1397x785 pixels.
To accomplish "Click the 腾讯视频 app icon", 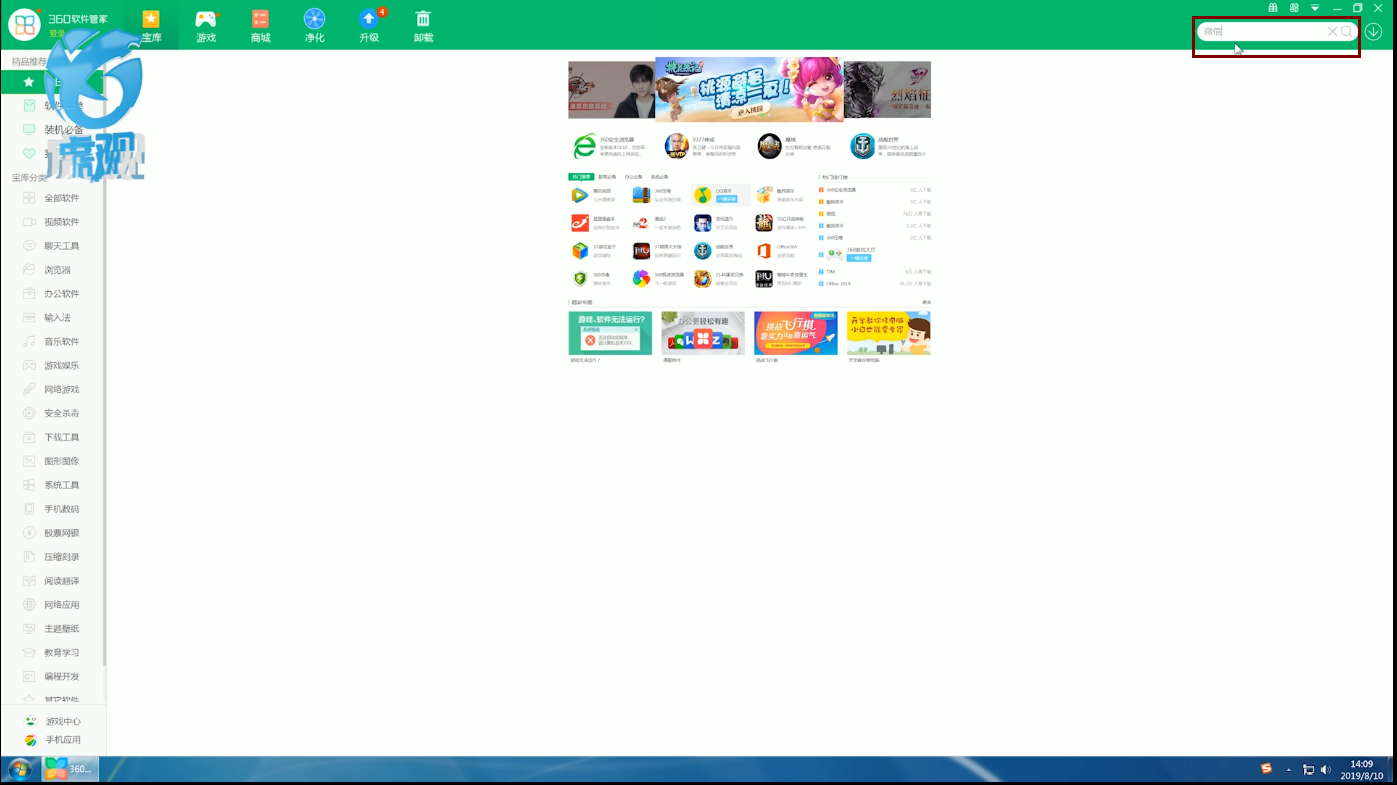I will [x=580, y=195].
